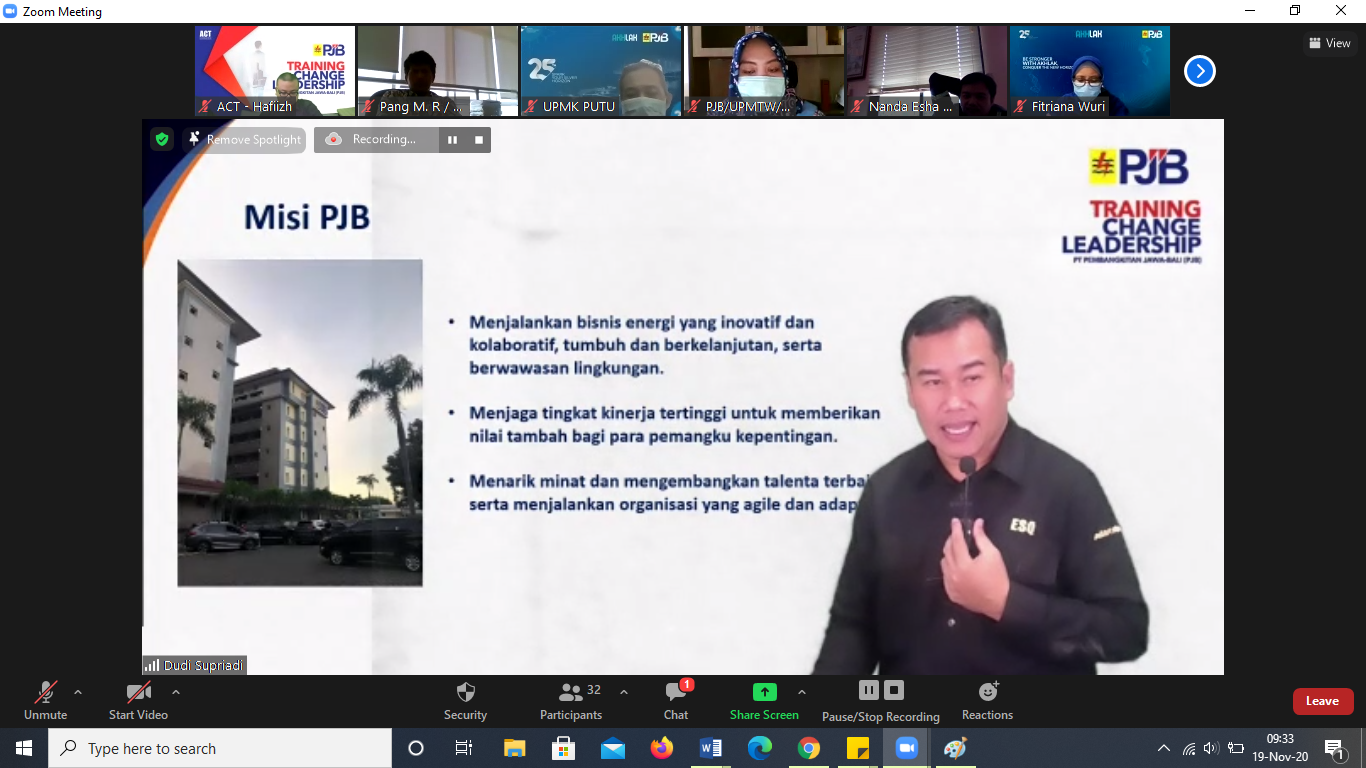Screen dimensions: 1366x768
Task: Leave the meeting
Action: click(1322, 701)
